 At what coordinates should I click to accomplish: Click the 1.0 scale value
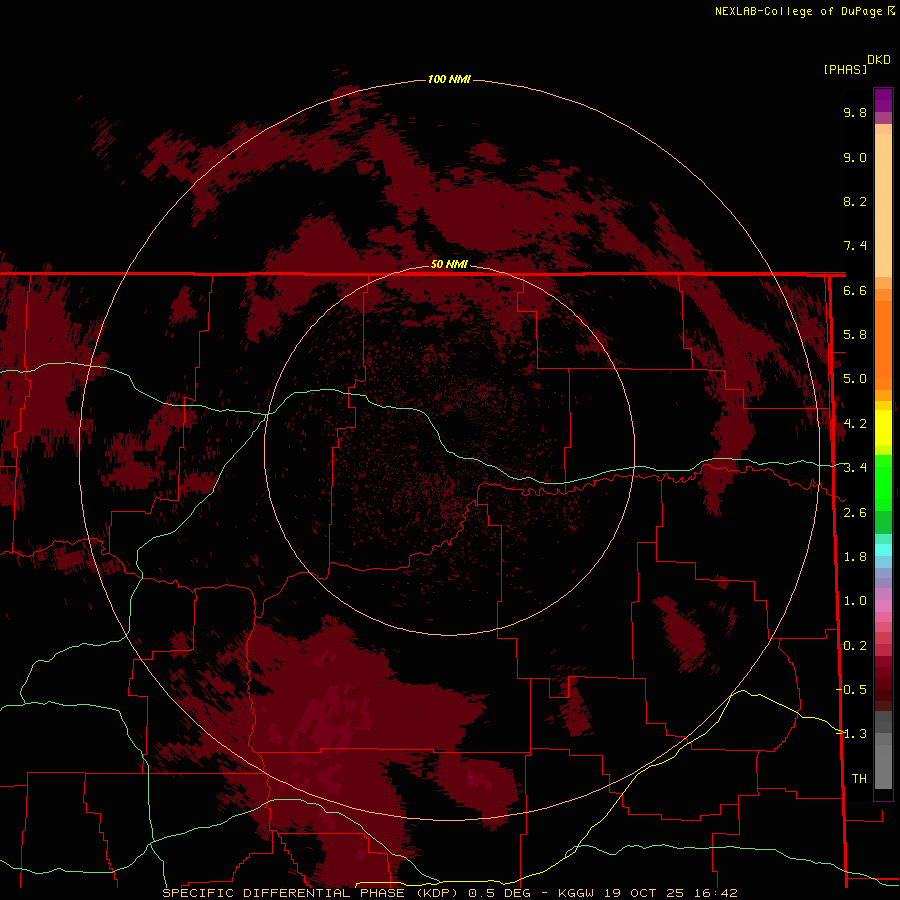click(x=855, y=601)
